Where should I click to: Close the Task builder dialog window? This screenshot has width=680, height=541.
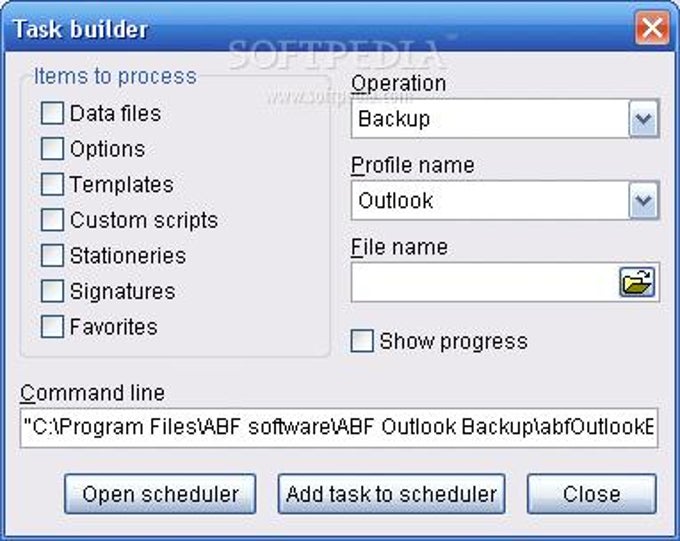pos(653,27)
